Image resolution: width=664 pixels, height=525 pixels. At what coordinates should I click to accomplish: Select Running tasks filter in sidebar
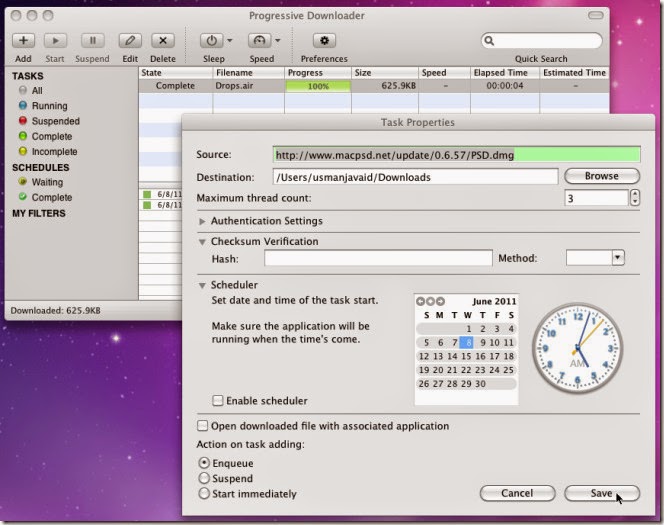50,106
